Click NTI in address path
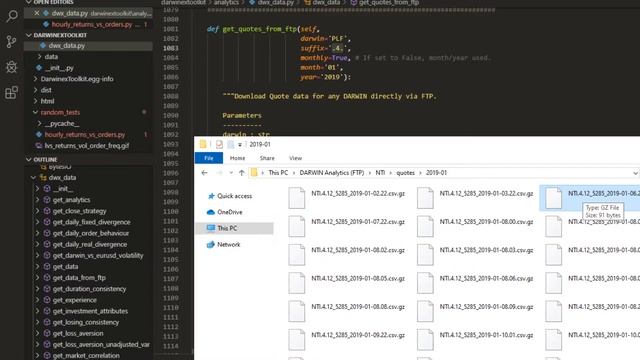The image size is (640, 360). (x=380, y=173)
